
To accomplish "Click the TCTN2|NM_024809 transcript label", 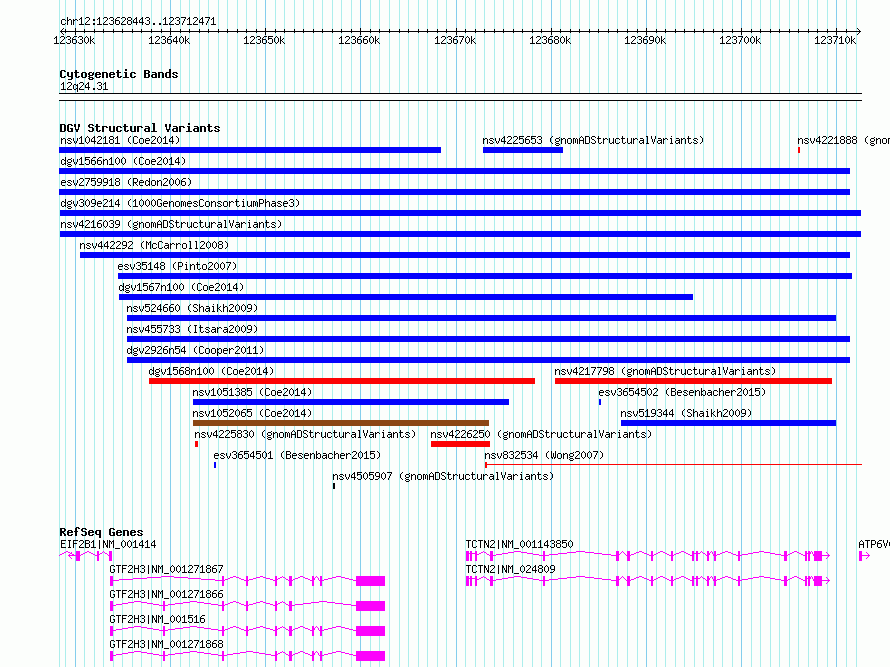I will 510,569.
